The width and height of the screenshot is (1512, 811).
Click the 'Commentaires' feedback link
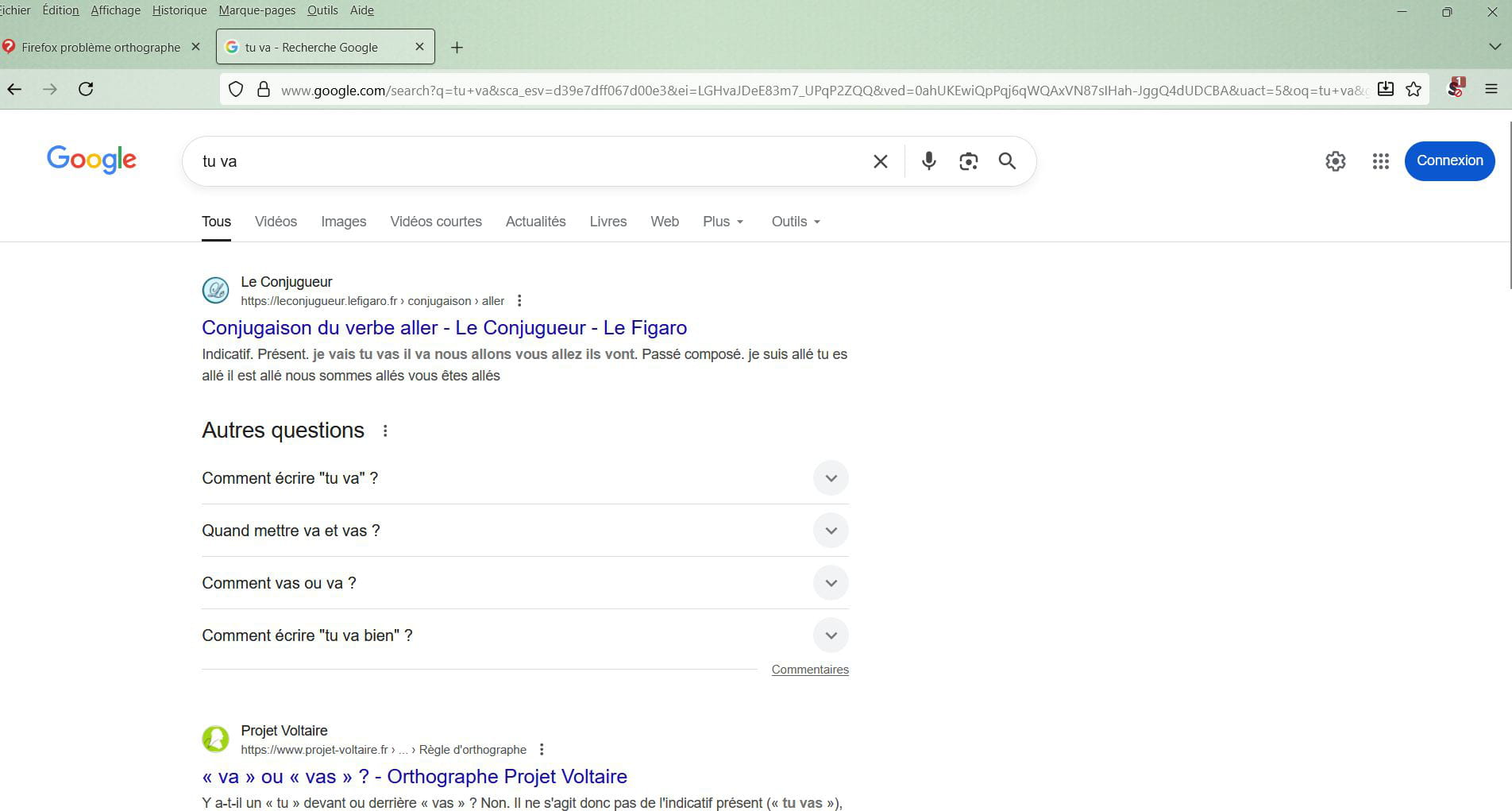point(810,670)
